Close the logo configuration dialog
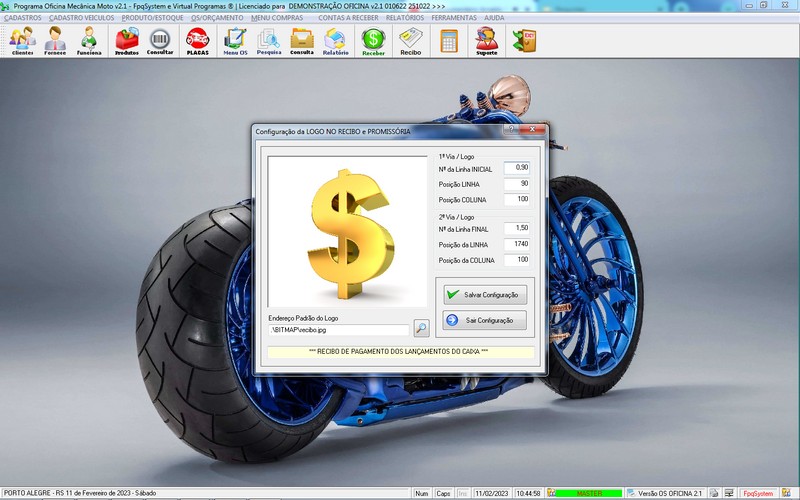This screenshot has width=800, height=500. 532,129
